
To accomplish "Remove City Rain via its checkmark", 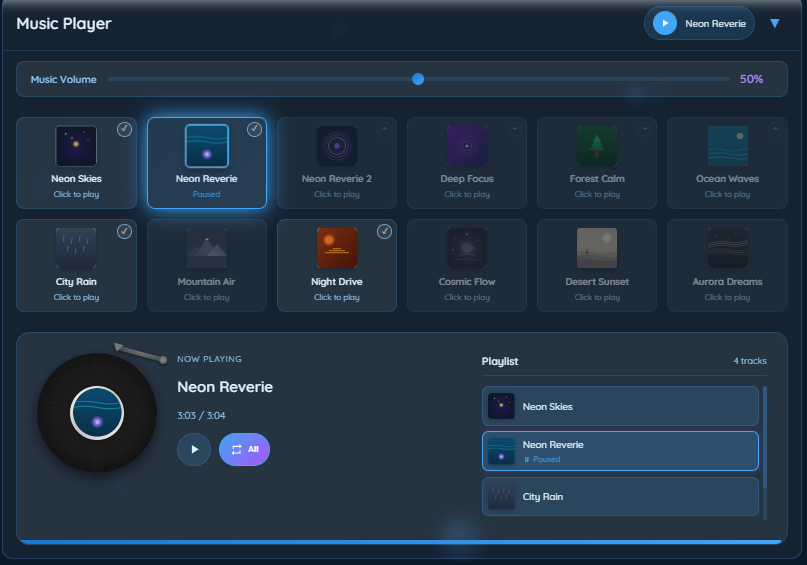I will pyautogui.click(x=124, y=232).
